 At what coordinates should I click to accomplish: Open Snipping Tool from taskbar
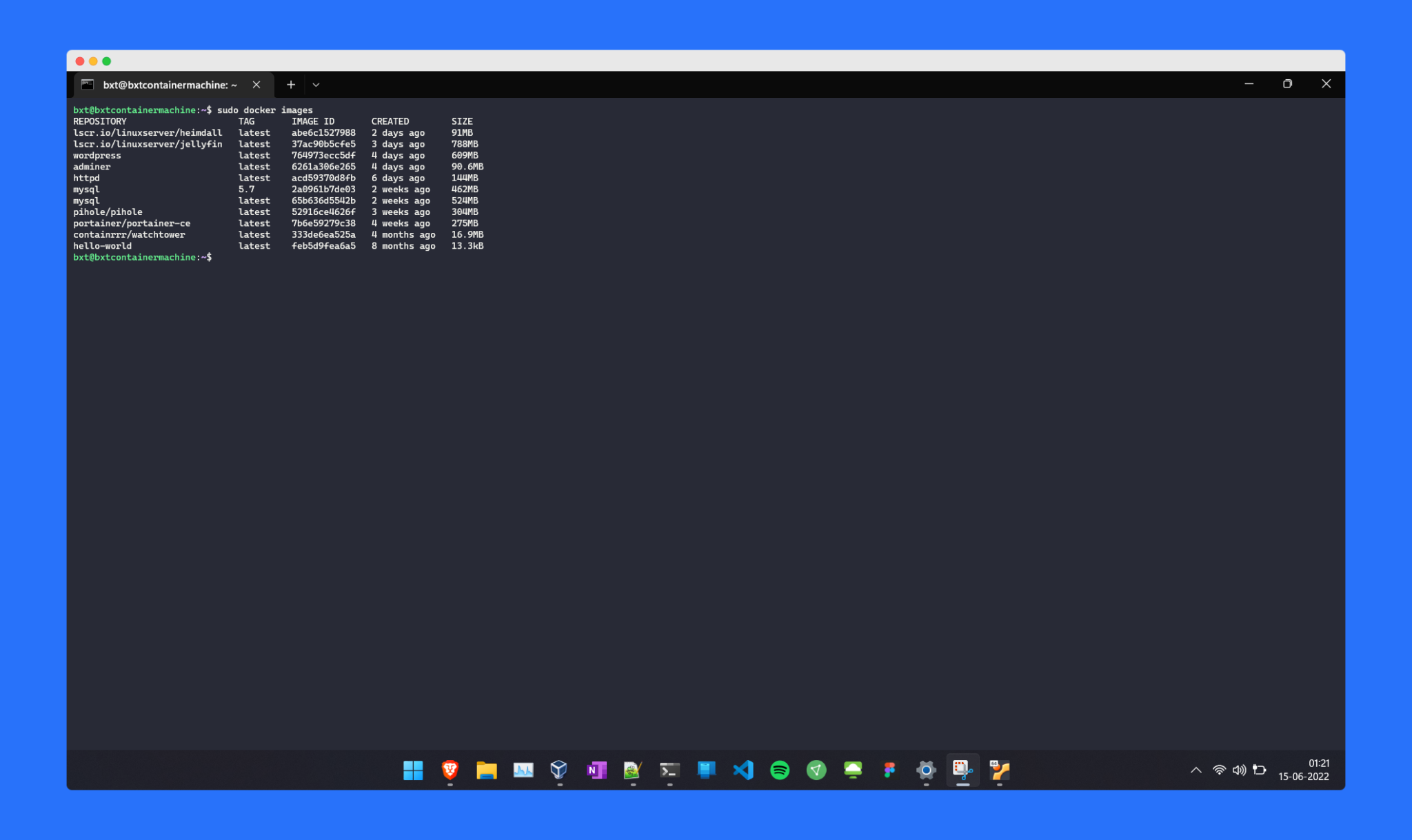(x=962, y=770)
